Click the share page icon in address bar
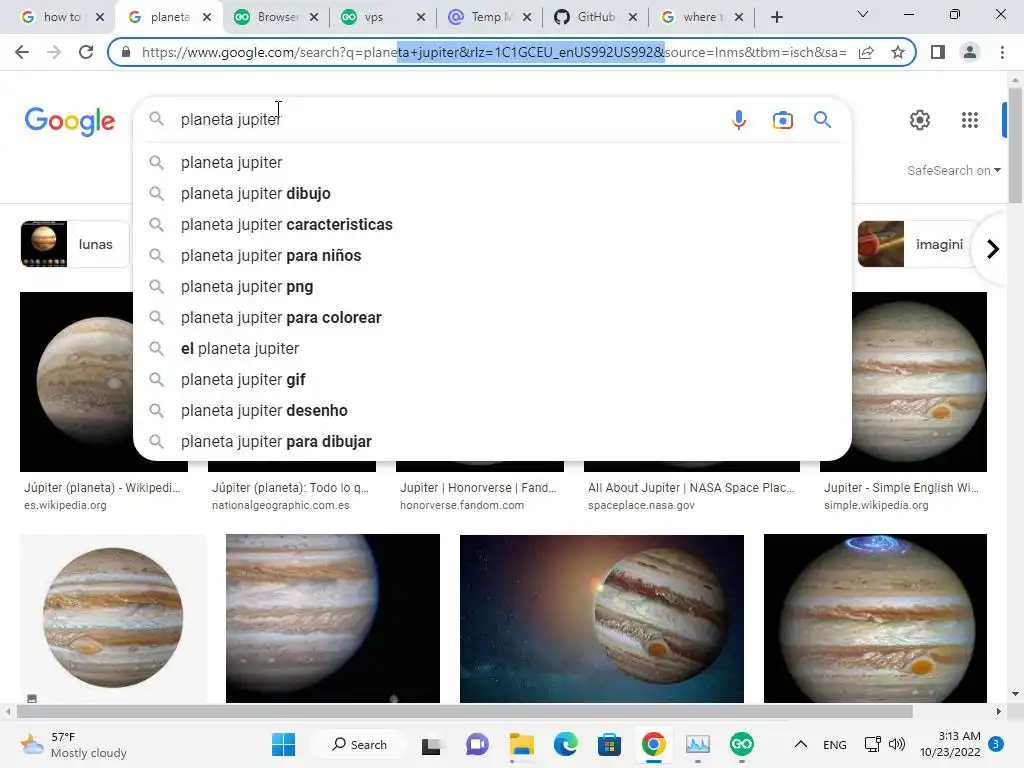Image resolution: width=1024 pixels, height=768 pixels. coord(866,52)
